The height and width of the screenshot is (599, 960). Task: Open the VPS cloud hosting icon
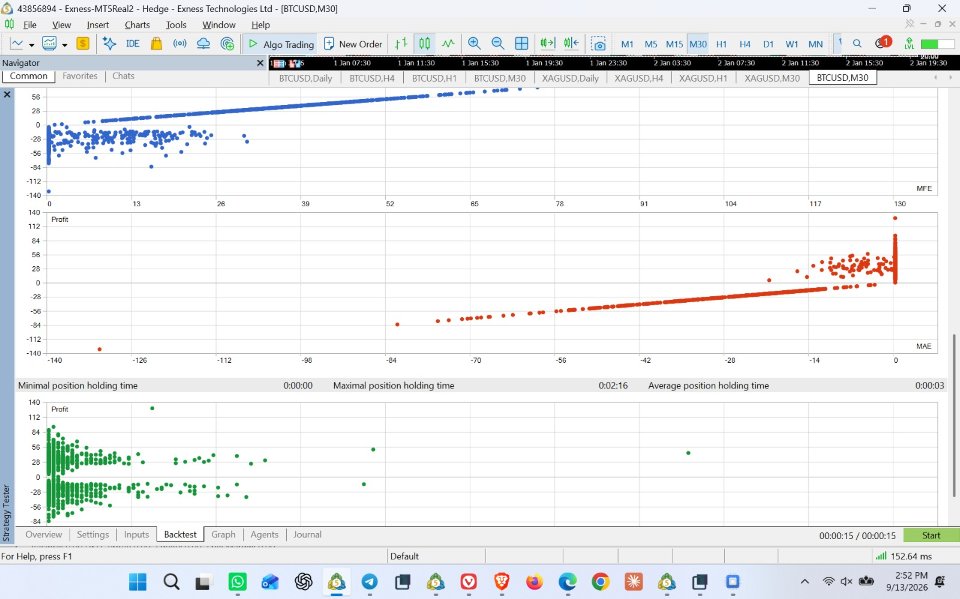click(203, 43)
